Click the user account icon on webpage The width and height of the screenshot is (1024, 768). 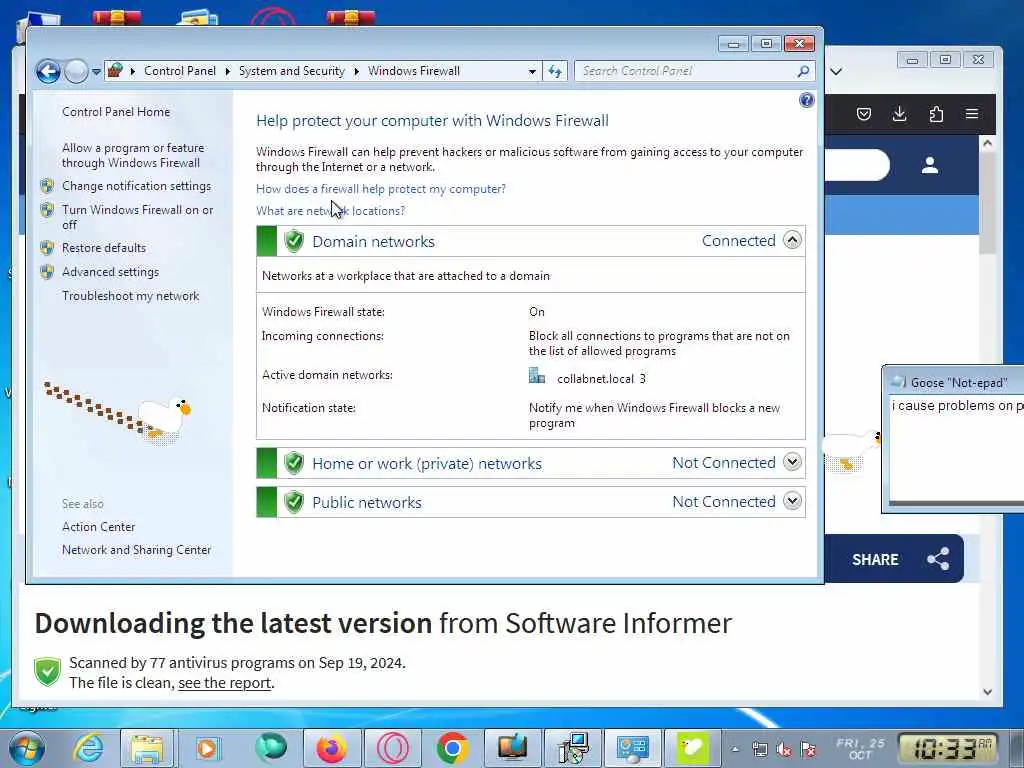(x=930, y=166)
